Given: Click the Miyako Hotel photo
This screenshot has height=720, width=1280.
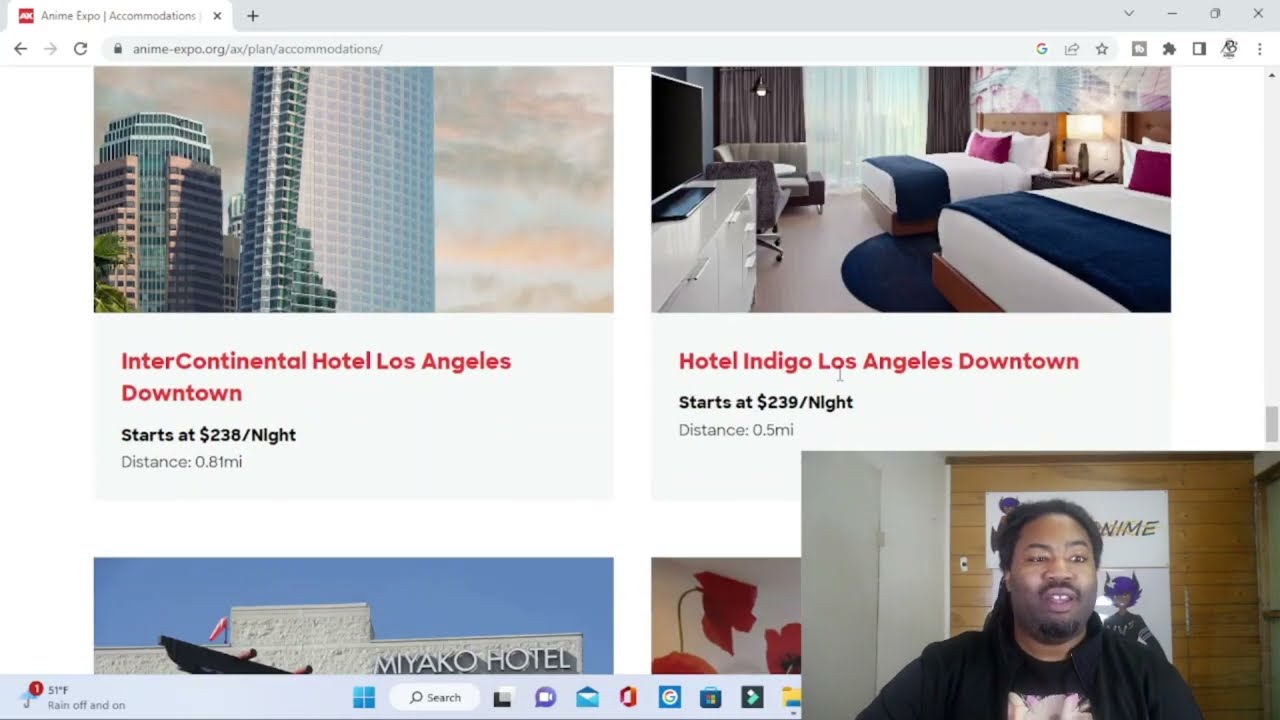Looking at the screenshot, I should point(353,615).
